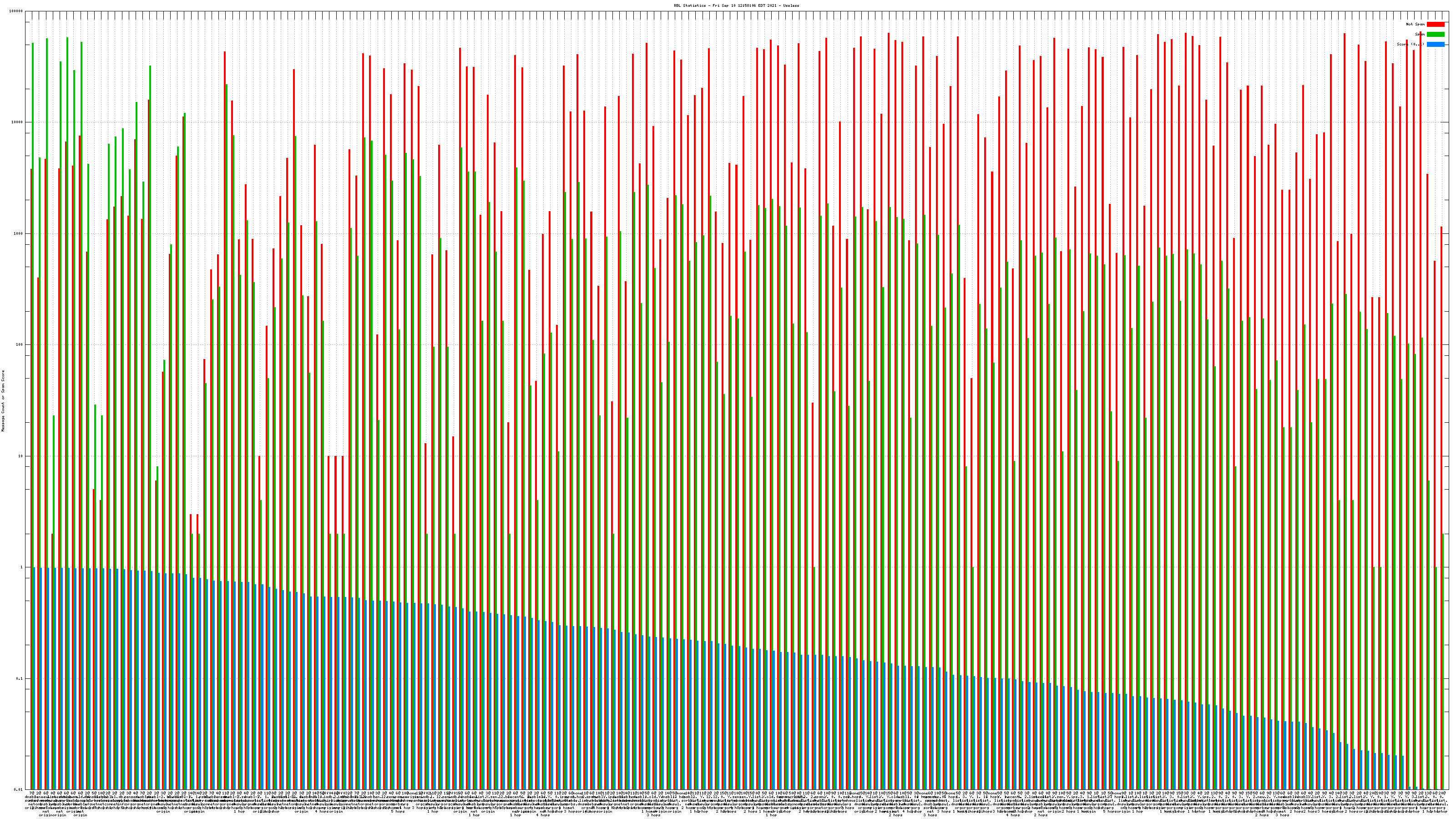
Task: Click the 100000 y-axis tick label
Action: click(16, 11)
